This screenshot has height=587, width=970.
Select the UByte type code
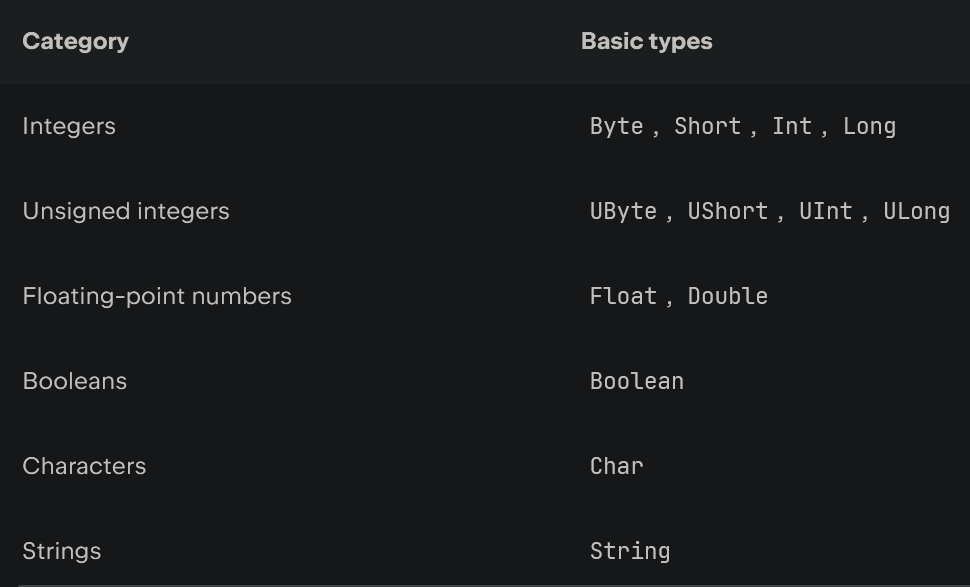click(x=623, y=211)
